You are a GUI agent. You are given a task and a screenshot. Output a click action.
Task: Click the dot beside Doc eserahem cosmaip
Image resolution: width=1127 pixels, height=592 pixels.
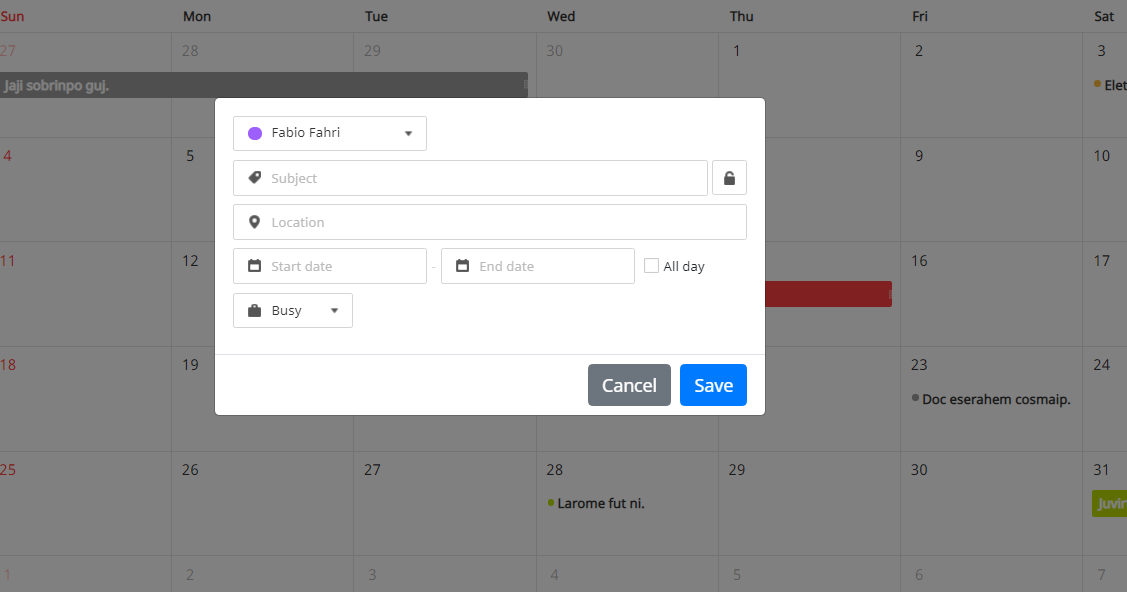point(913,398)
